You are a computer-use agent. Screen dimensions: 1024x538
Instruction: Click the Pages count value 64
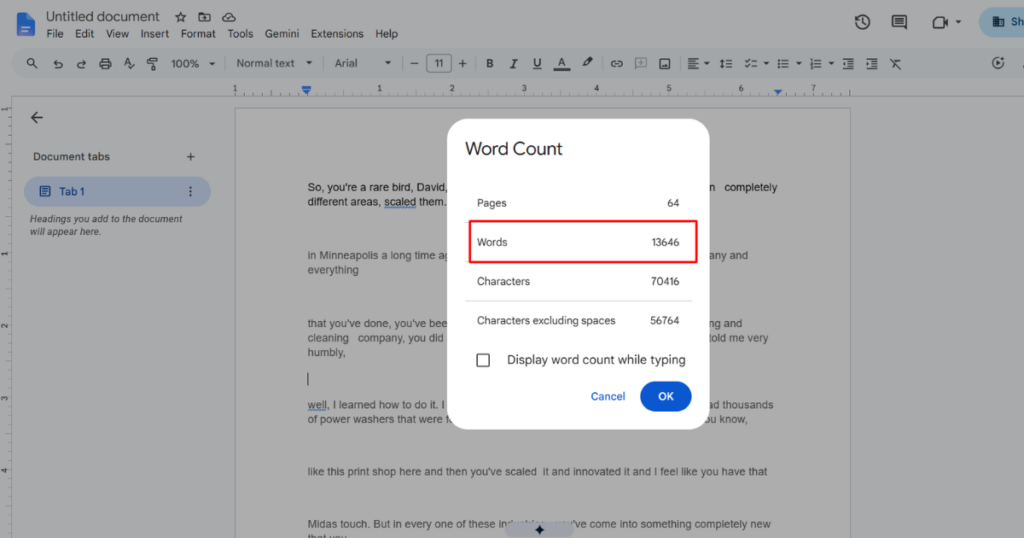[x=673, y=203]
